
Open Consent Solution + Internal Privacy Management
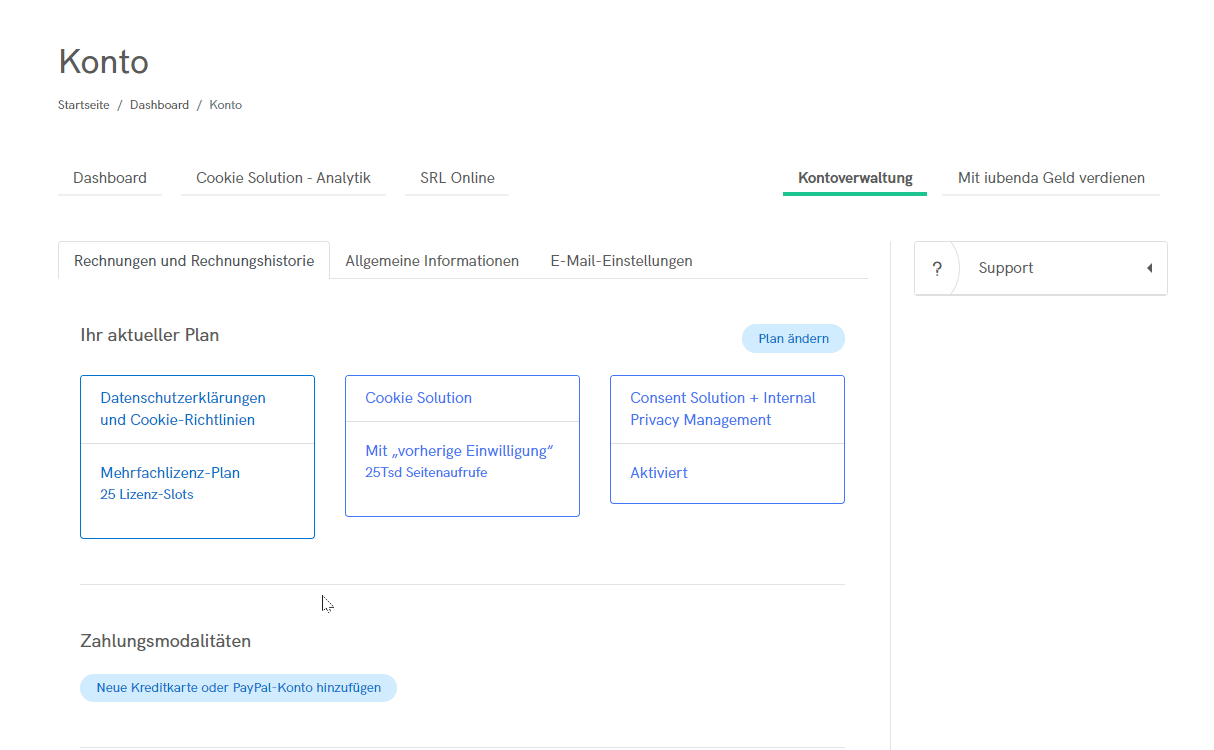[x=722, y=409]
